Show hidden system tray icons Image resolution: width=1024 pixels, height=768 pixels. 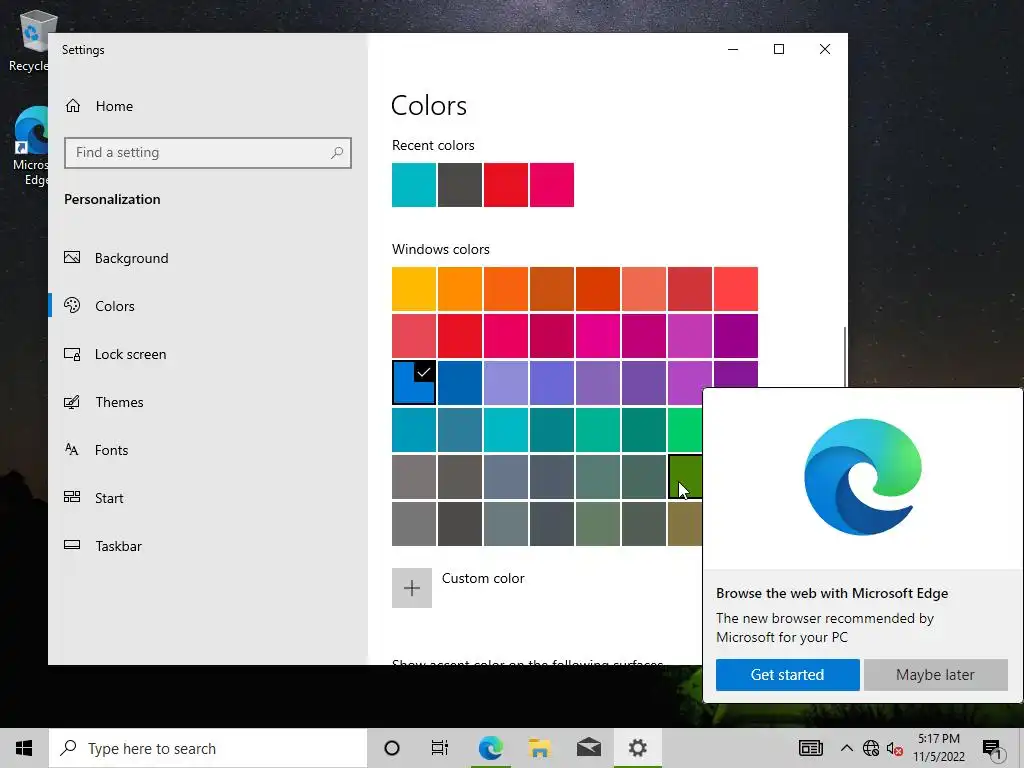click(x=846, y=748)
